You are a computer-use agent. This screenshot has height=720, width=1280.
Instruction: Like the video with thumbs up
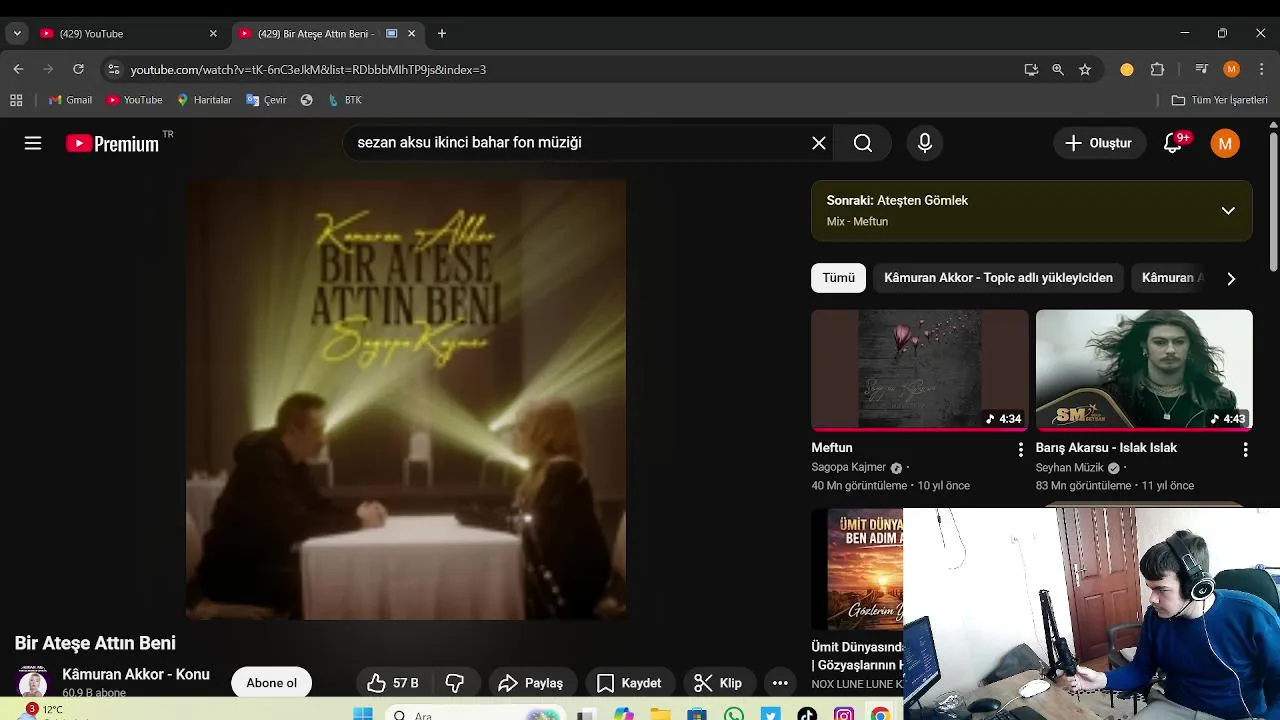392,683
